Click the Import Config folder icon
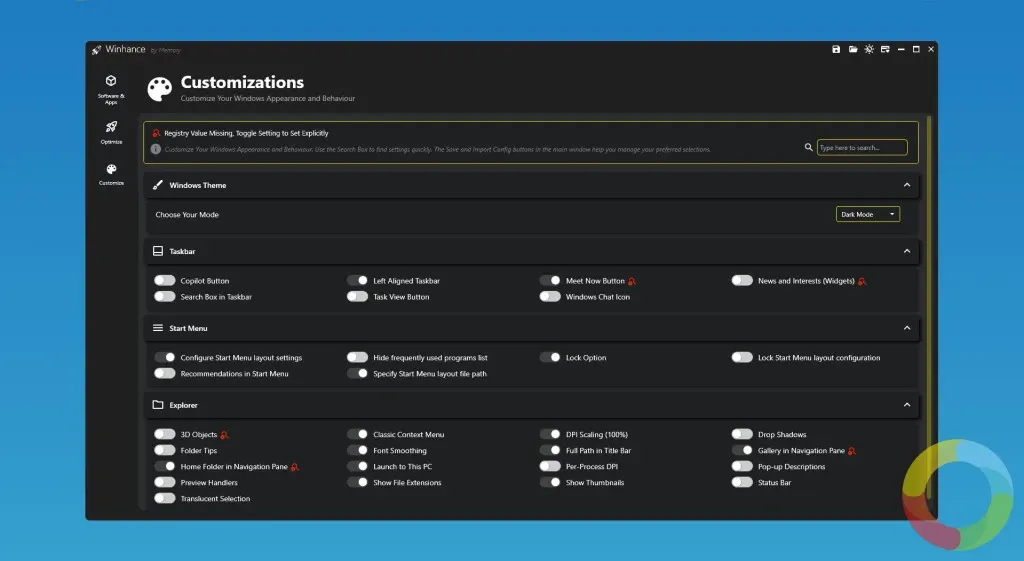The width and height of the screenshot is (1024, 561). coord(853,50)
